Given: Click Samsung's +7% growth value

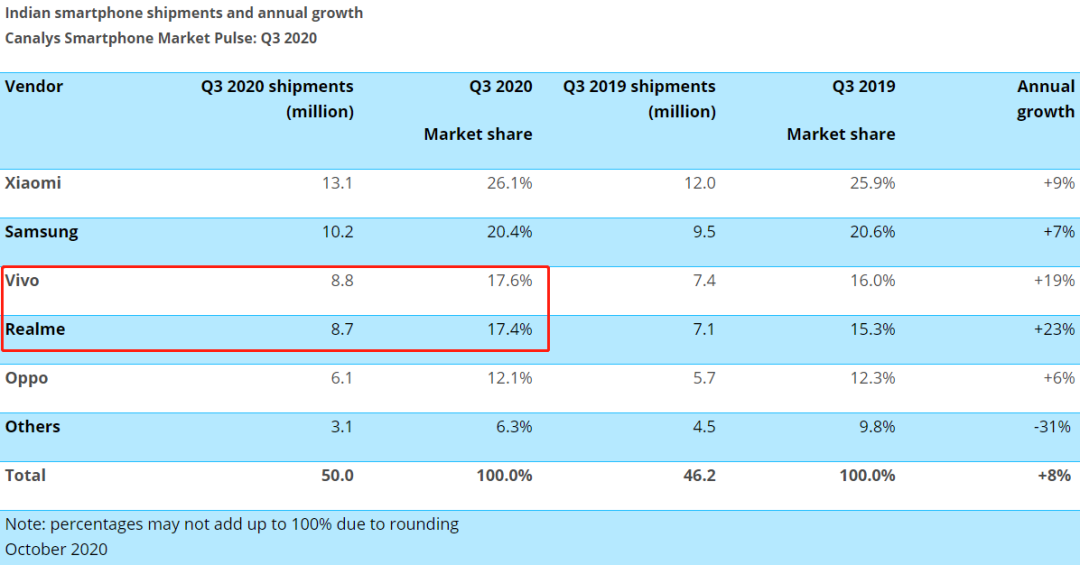Looking at the screenshot, I should (x=1059, y=232).
